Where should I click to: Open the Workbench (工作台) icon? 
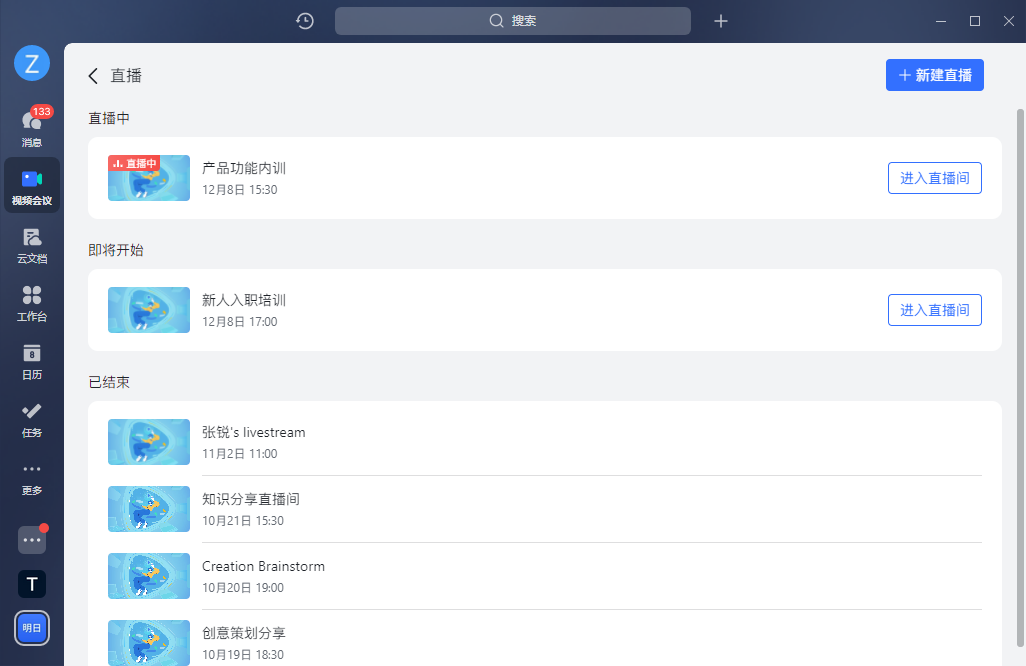(x=32, y=302)
